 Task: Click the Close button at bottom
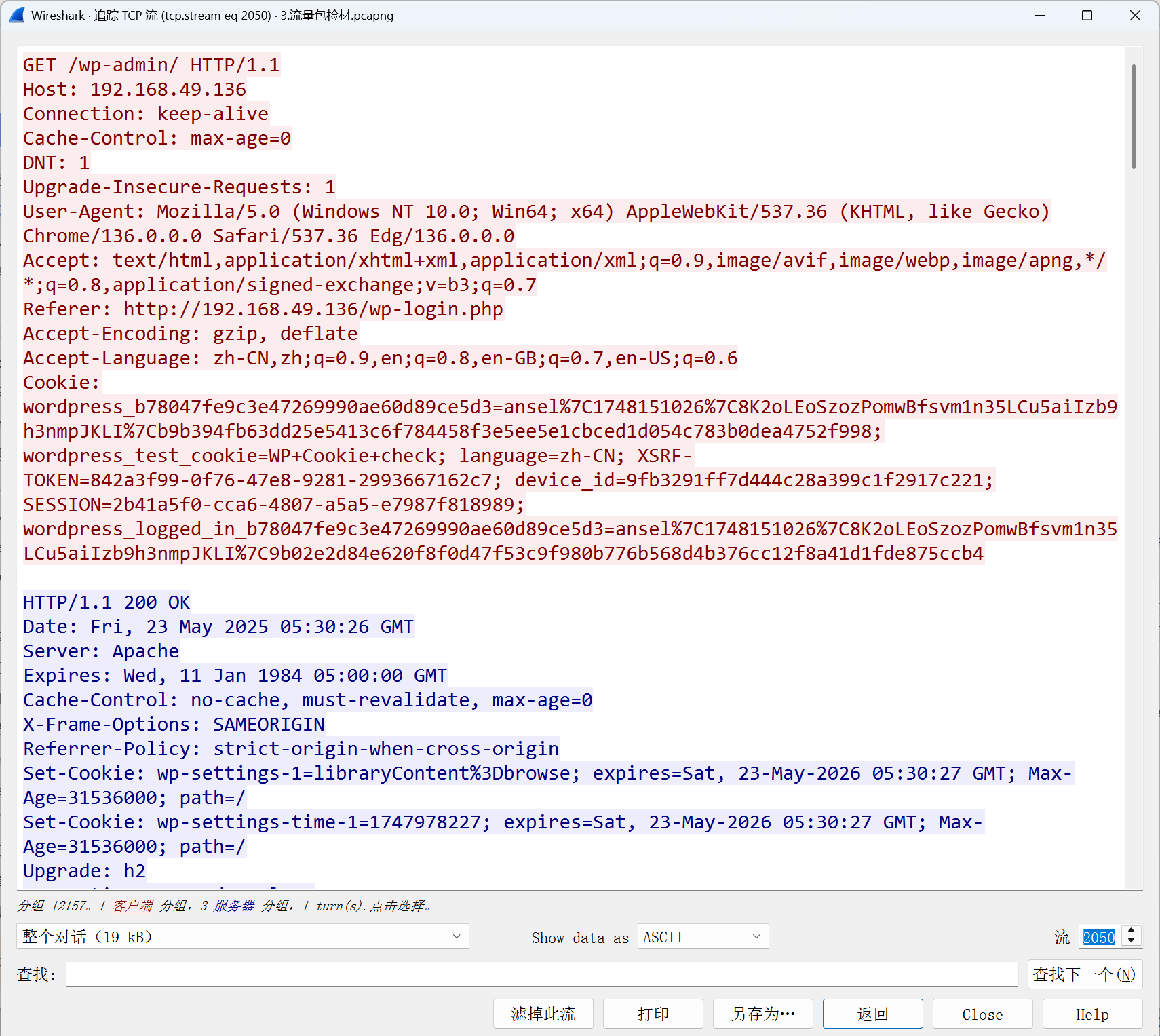(982, 1014)
